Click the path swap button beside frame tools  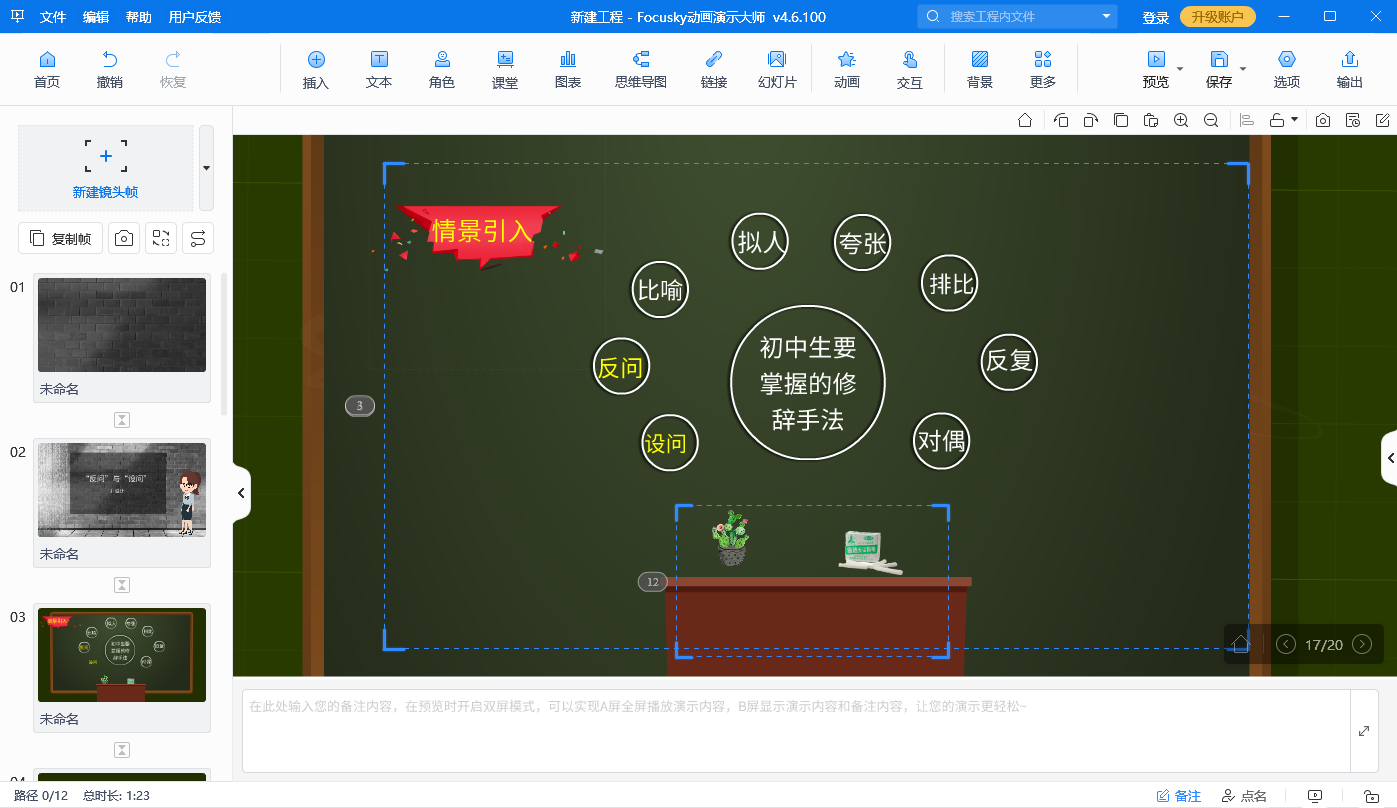(197, 238)
